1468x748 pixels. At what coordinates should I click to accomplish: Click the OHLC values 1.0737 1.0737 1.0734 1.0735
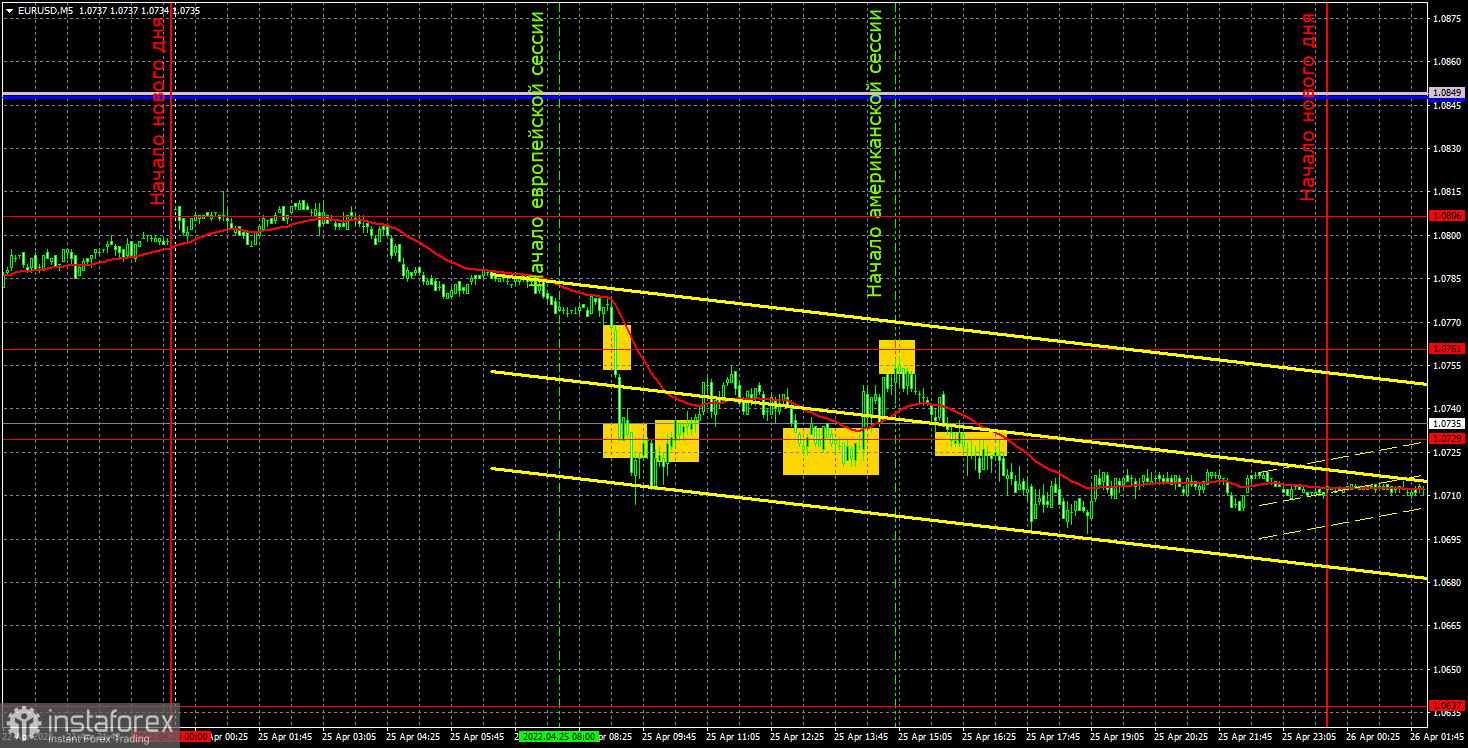coord(139,9)
